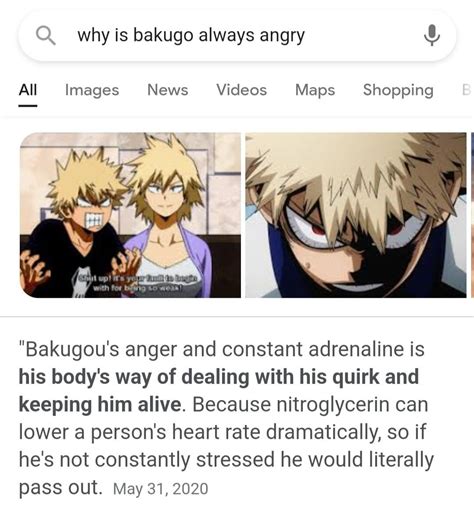Viewport: 474px width, 513px height.
Task: Click the magnifying glass search icon
Action: [x=46, y=36]
